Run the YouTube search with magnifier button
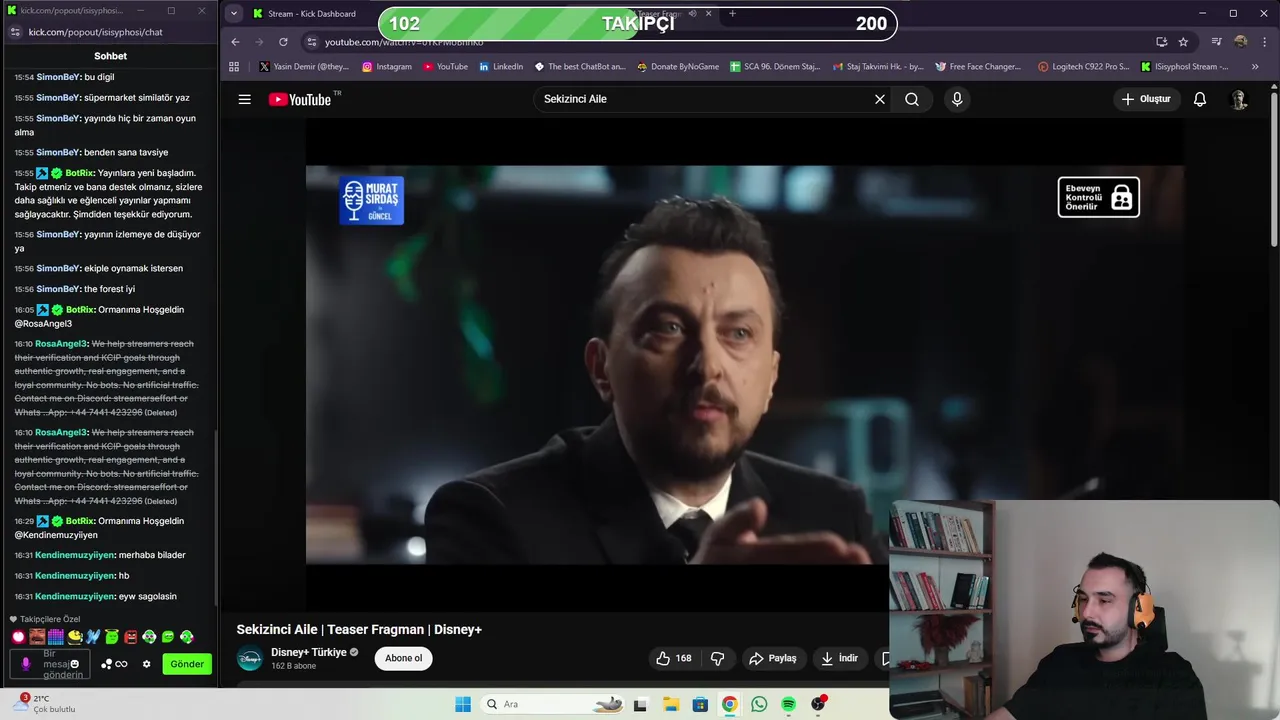1280x720 pixels. pyautogui.click(x=912, y=99)
